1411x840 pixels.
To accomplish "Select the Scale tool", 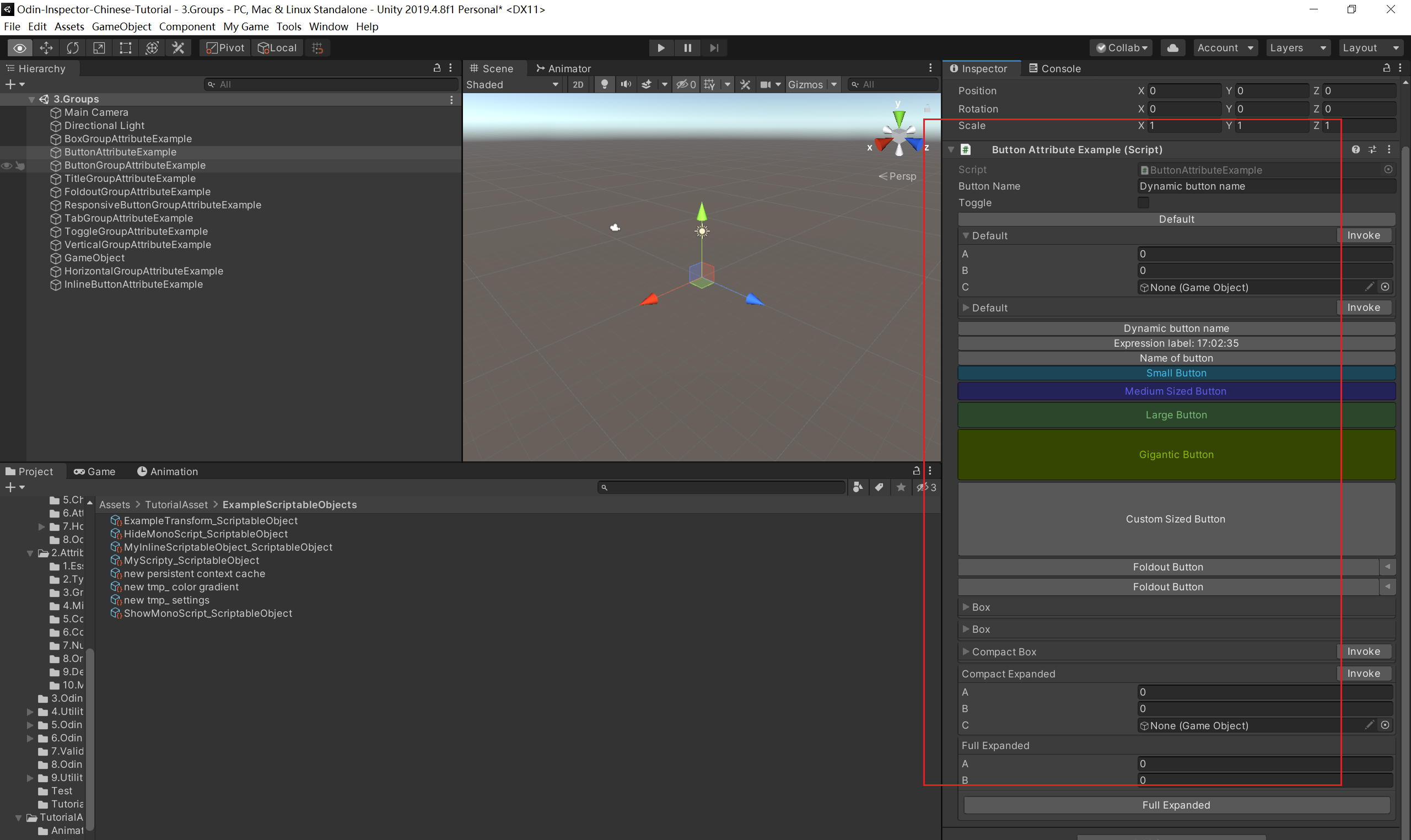I will pyautogui.click(x=99, y=48).
